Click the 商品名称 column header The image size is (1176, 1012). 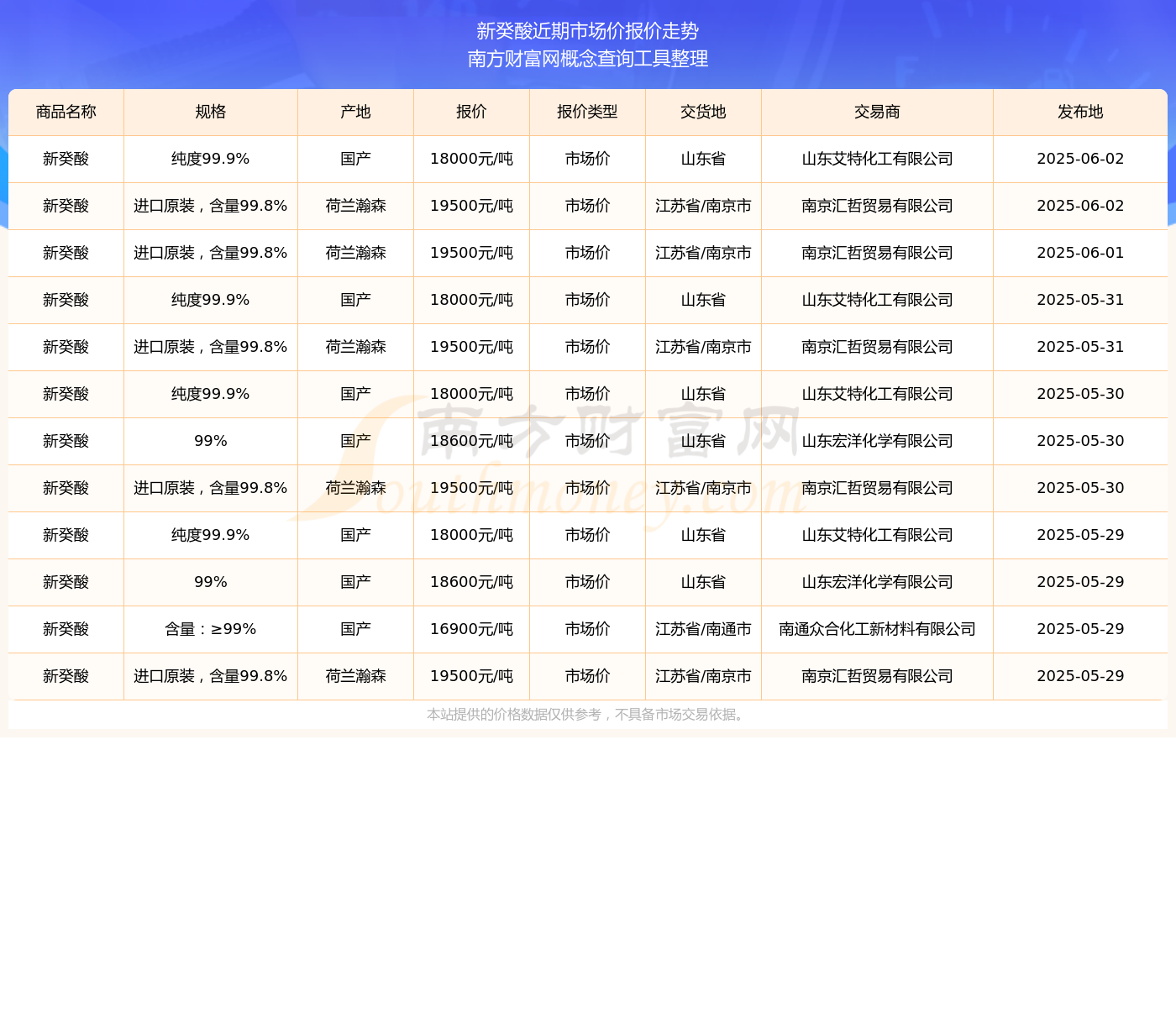pos(66,113)
